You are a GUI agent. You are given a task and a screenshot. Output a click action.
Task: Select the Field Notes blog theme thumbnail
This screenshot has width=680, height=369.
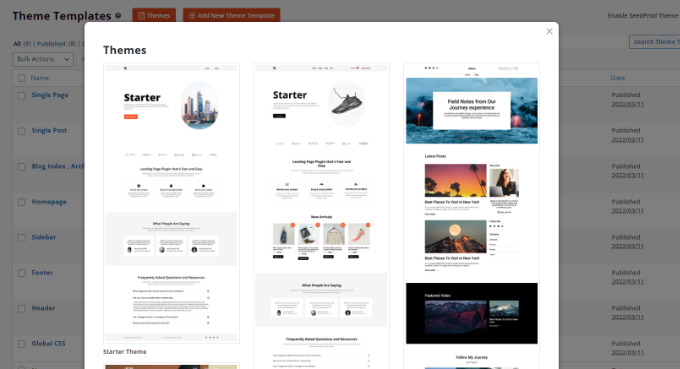[x=471, y=216]
